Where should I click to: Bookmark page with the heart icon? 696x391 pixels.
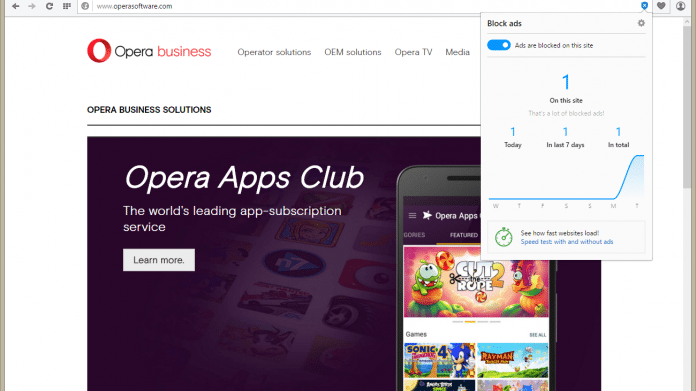click(661, 6)
